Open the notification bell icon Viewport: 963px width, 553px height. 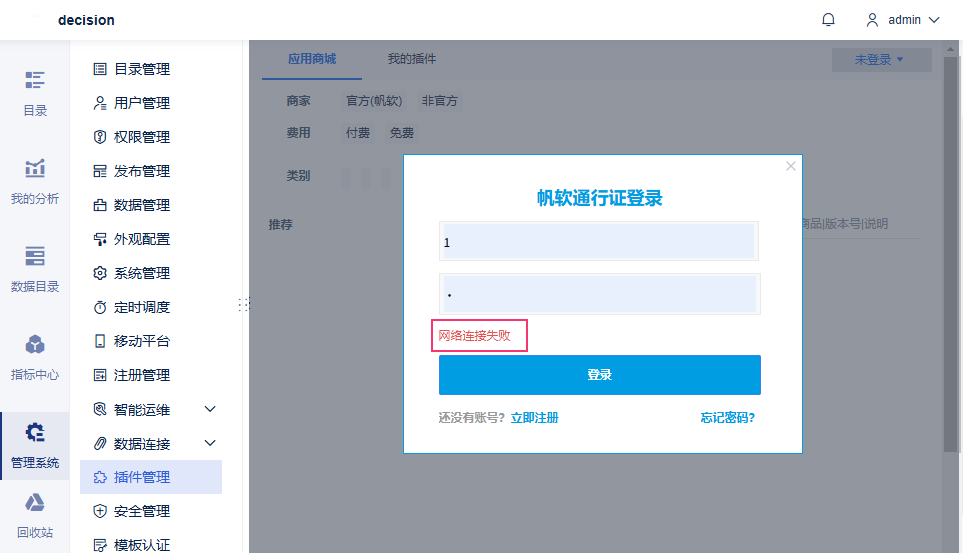click(828, 20)
